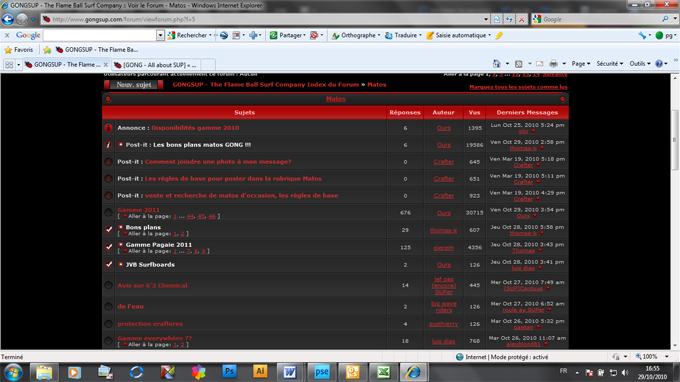The width and height of the screenshot is (680, 382).
Task: Click the Home page icon
Action: pos(497,64)
